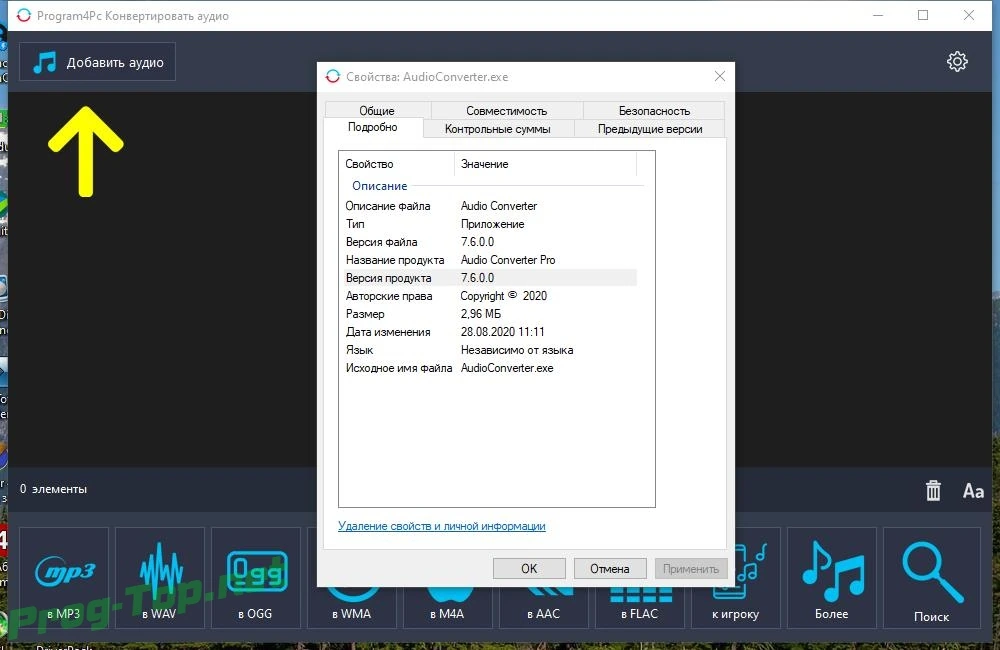
Task: Click the 28.08.2020 11:11 date value
Action: click(x=503, y=332)
